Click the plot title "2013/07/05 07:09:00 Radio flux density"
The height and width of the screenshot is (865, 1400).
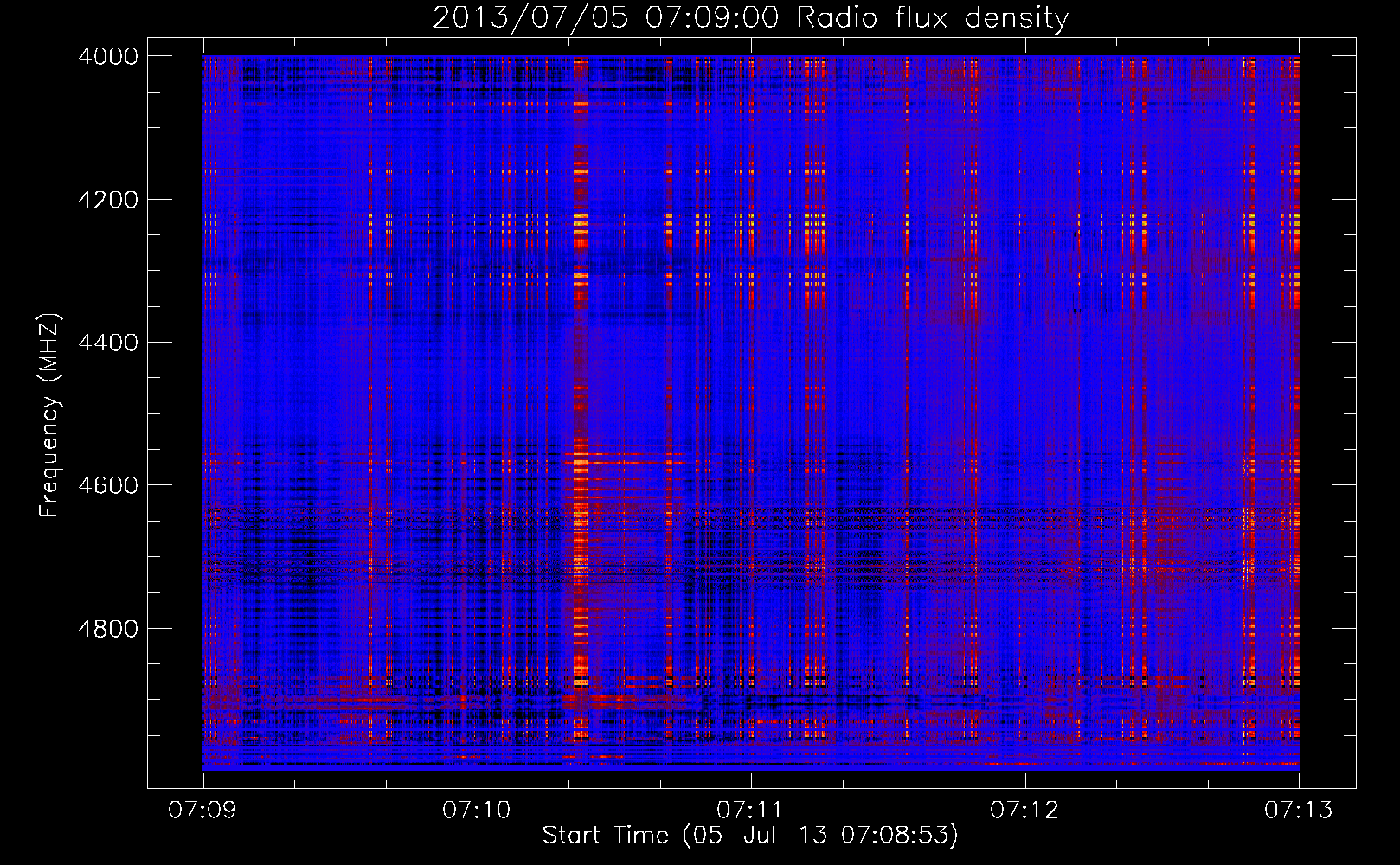[750, 18]
